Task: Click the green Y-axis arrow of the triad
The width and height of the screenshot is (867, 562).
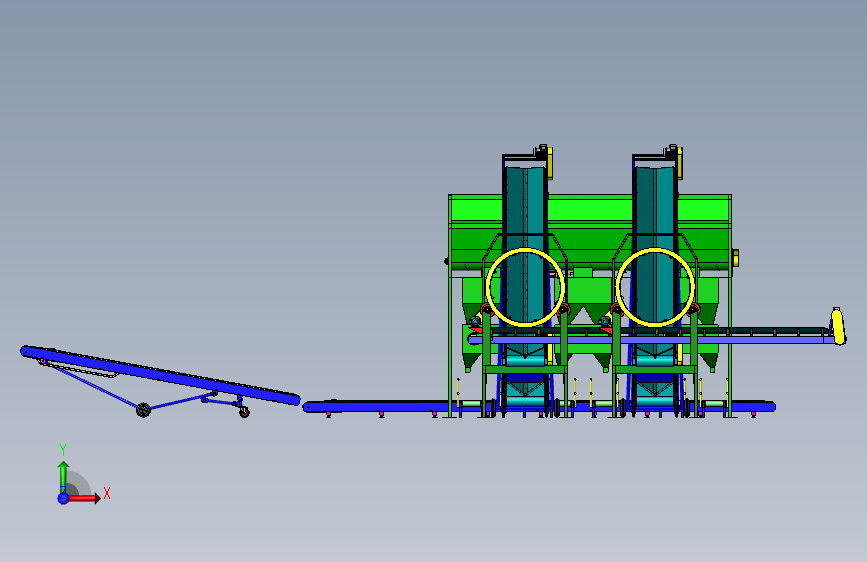Action: click(x=64, y=476)
